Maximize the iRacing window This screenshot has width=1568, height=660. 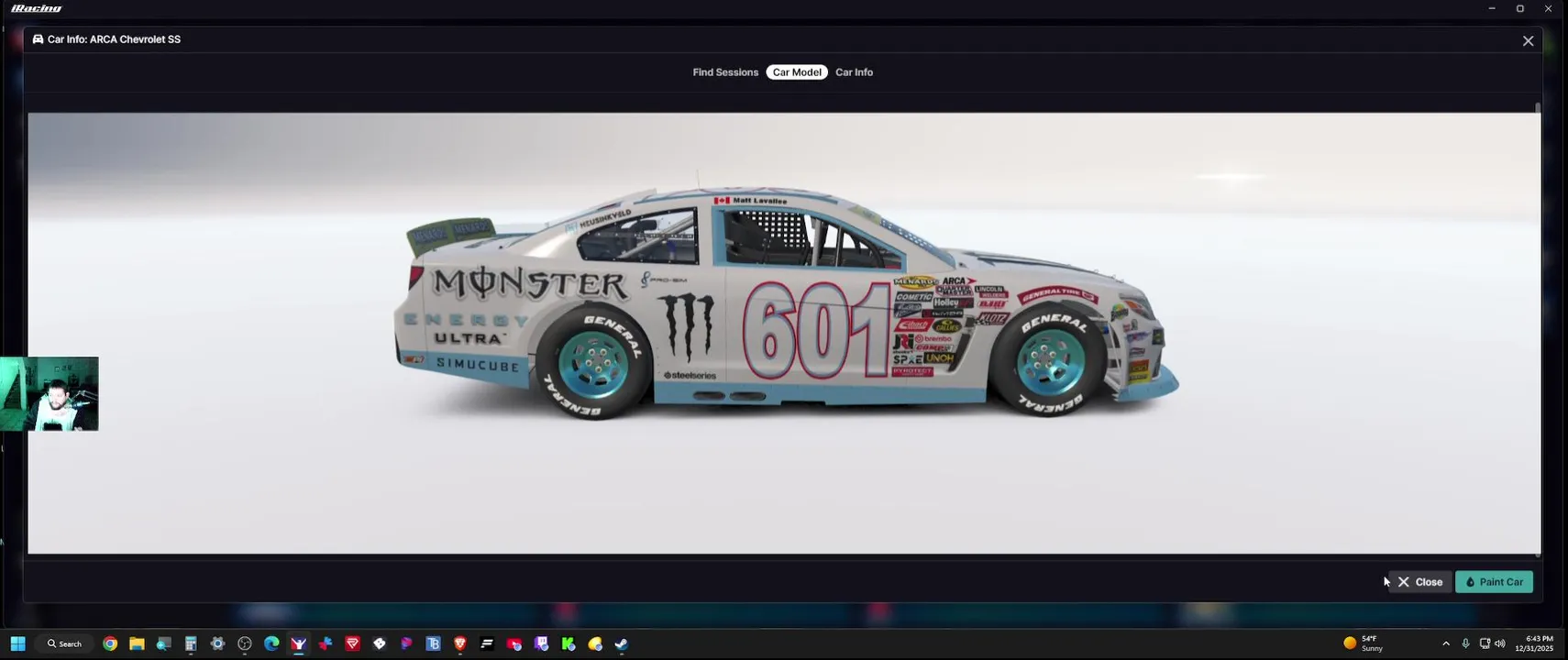(x=1519, y=8)
